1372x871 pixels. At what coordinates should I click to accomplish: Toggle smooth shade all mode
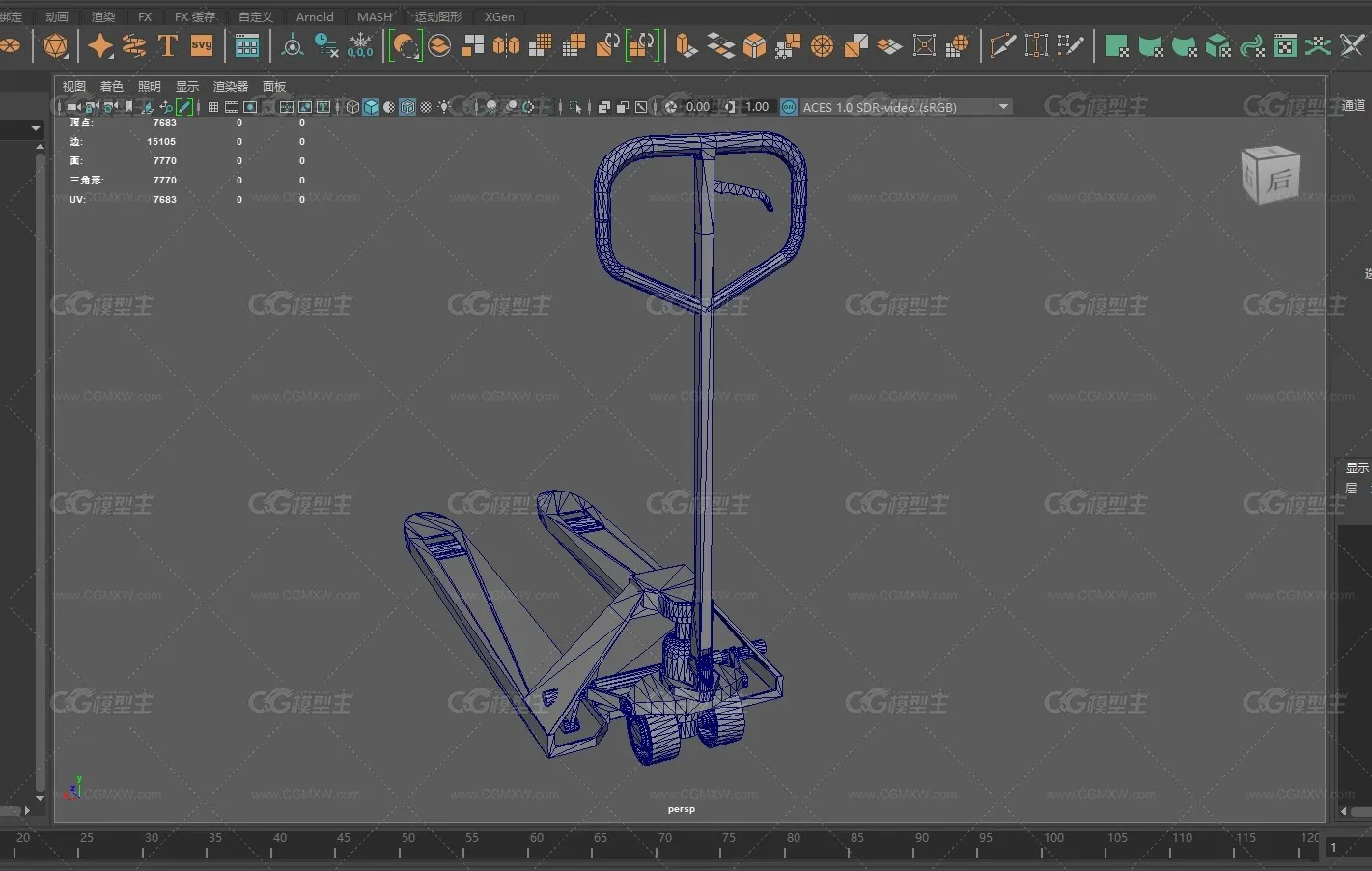tap(371, 107)
